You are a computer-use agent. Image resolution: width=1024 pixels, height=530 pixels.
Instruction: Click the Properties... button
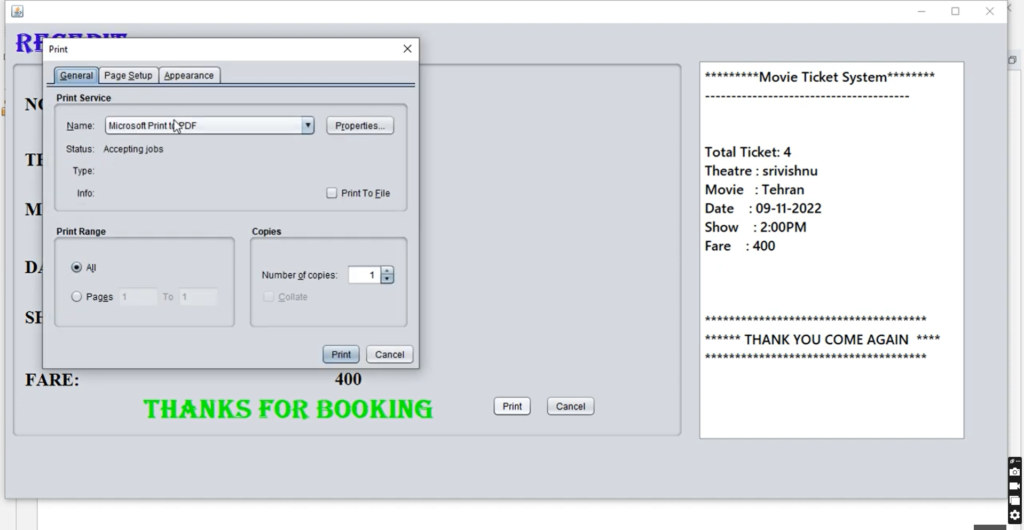pos(360,125)
